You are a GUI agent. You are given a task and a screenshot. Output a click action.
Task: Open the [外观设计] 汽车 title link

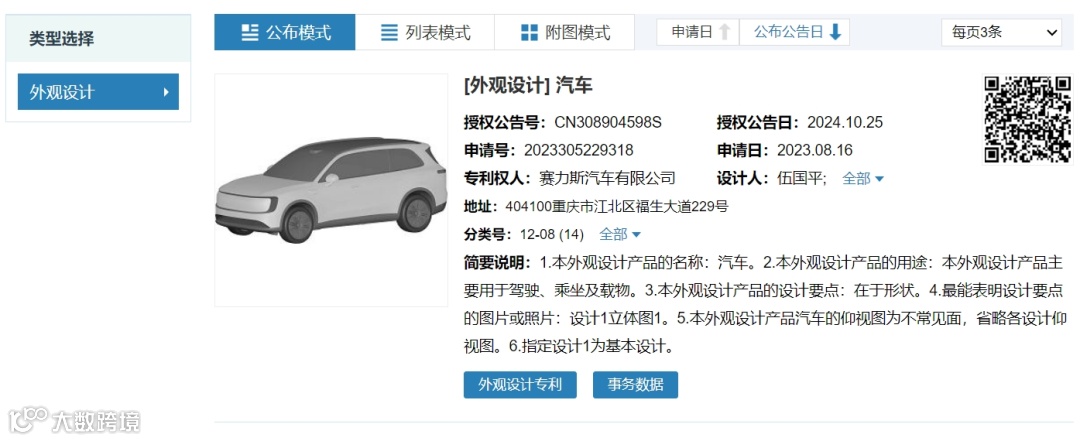(528, 85)
